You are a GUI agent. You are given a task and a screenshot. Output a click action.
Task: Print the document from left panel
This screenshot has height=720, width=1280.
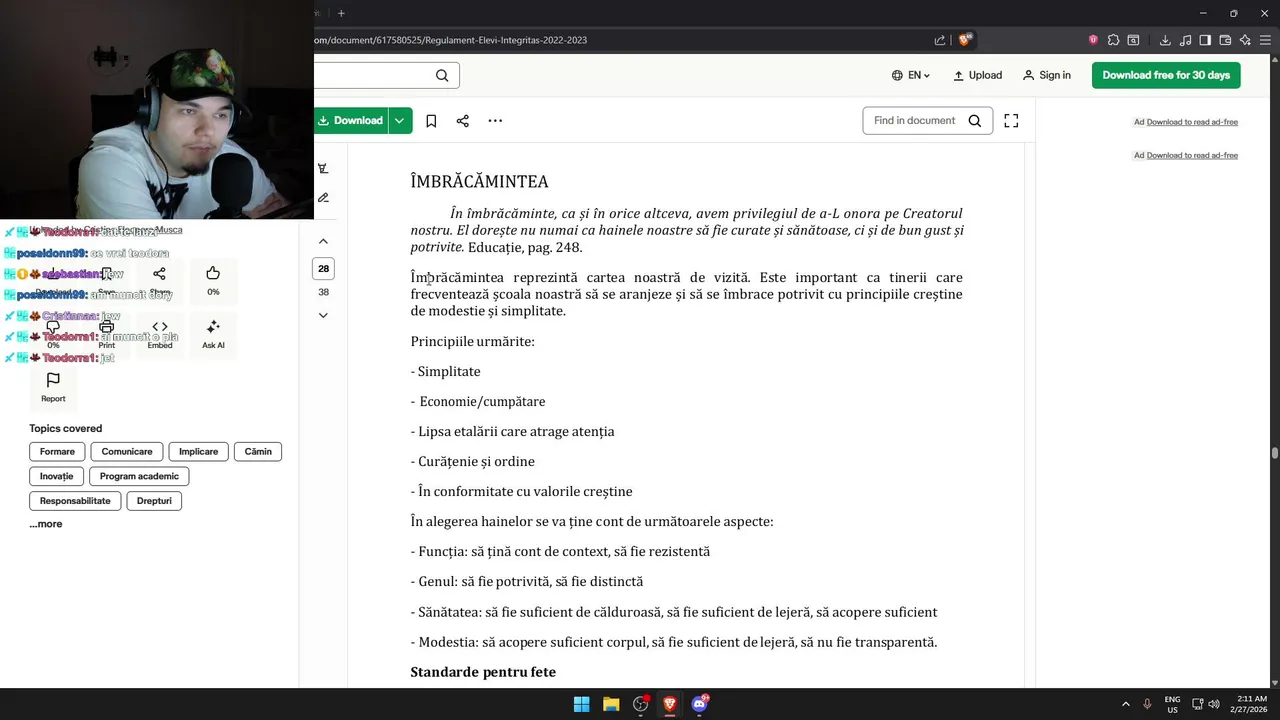(107, 333)
